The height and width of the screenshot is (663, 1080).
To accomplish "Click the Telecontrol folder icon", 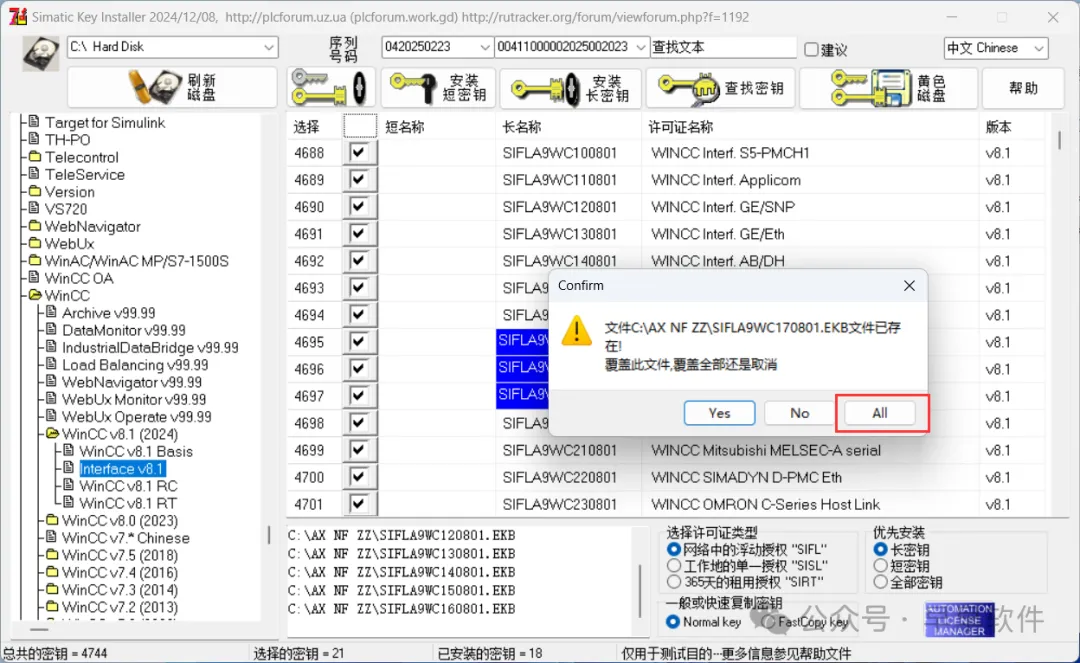I will point(34,156).
